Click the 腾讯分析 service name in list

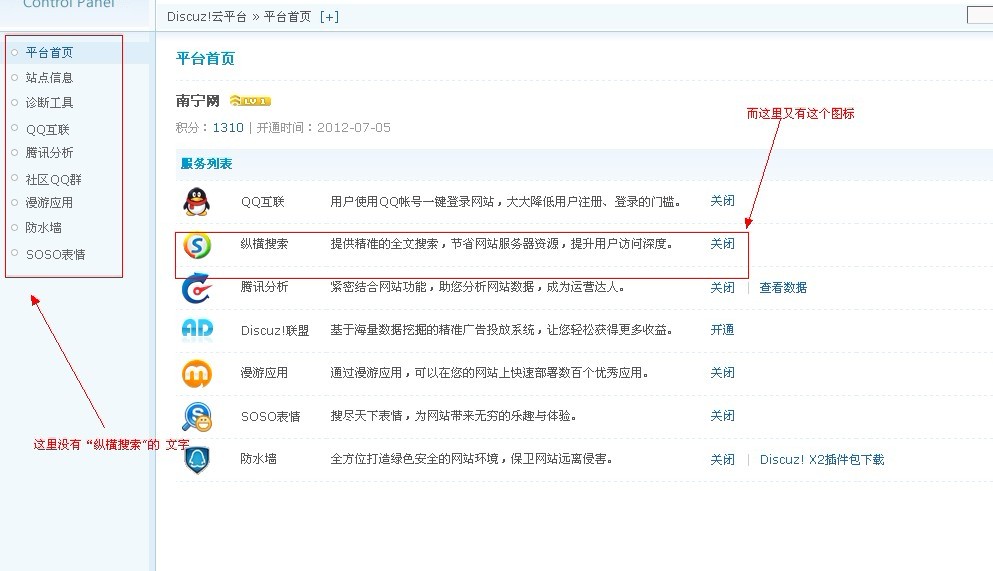(x=264, y=287)
